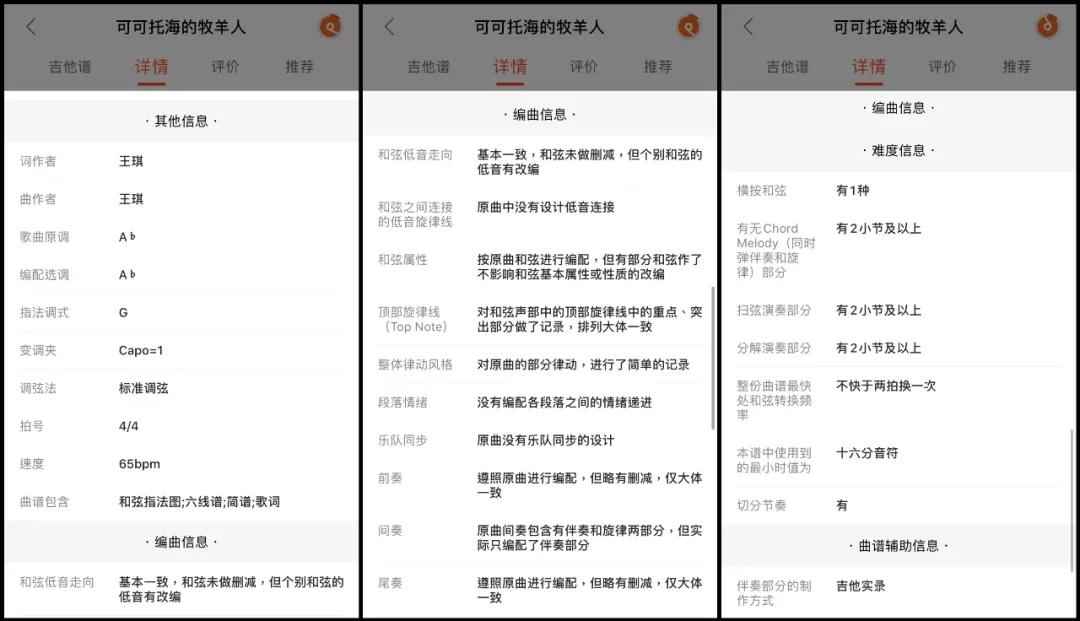Select the 推荐 tab in the right panel
The image size is (1080, 621).
point(1017,68)
